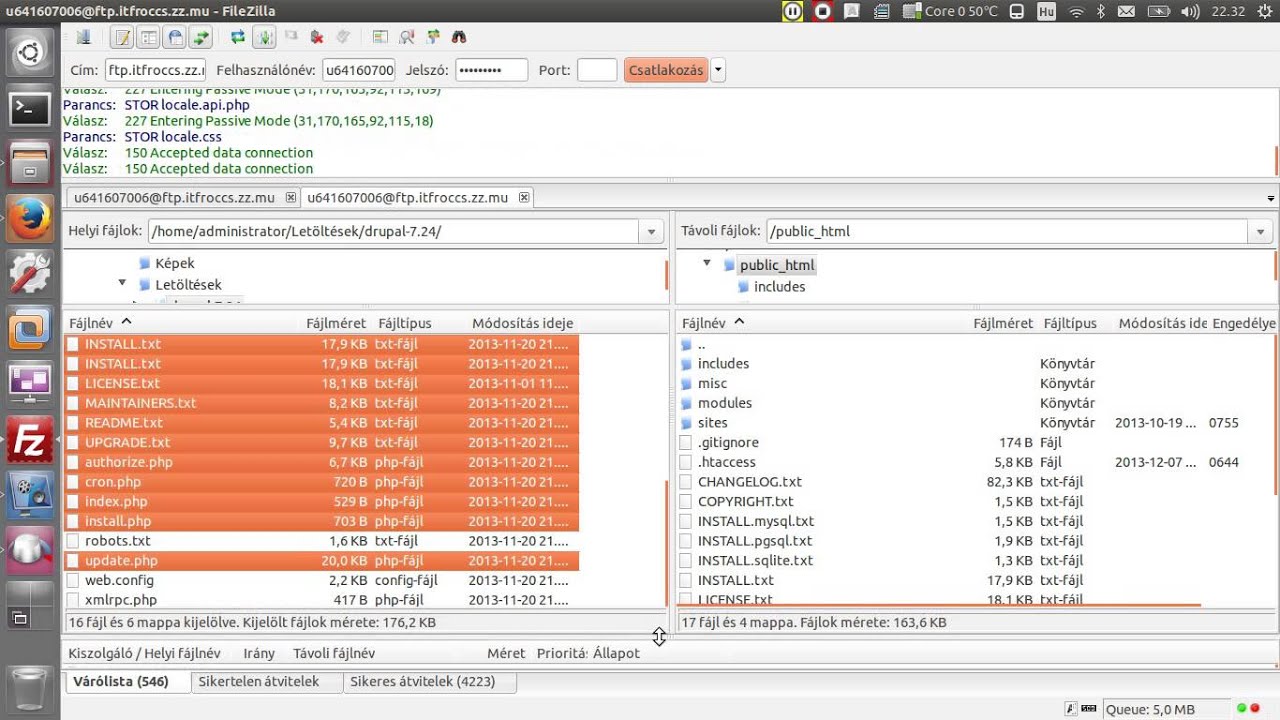Click the Port input field
1280x720 pixels.
pyautogui.click(x=597, y=71)
